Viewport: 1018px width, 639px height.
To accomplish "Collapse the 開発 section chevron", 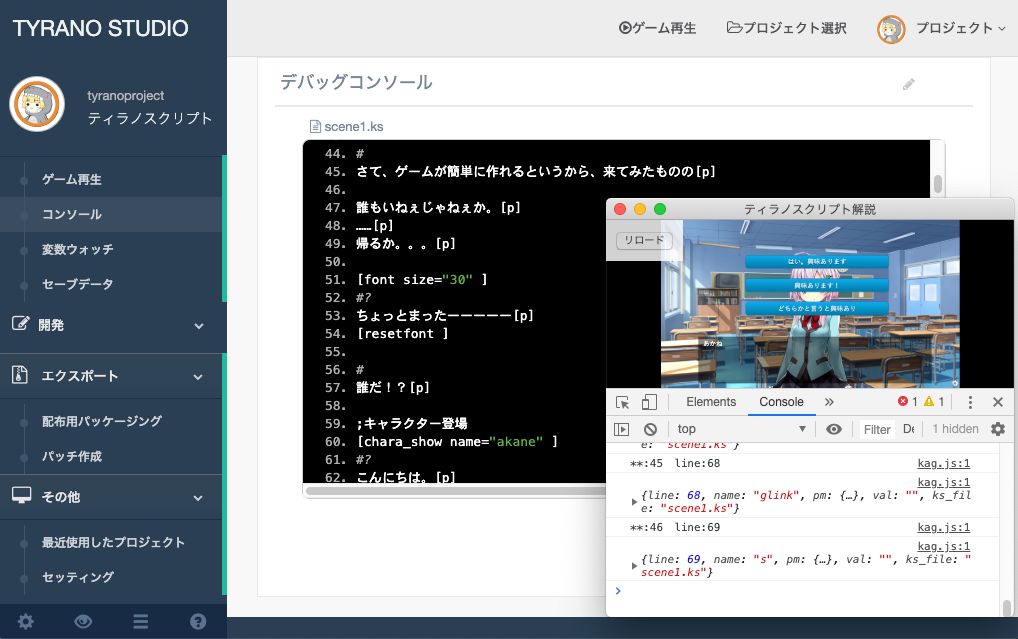I will (199, 326).
